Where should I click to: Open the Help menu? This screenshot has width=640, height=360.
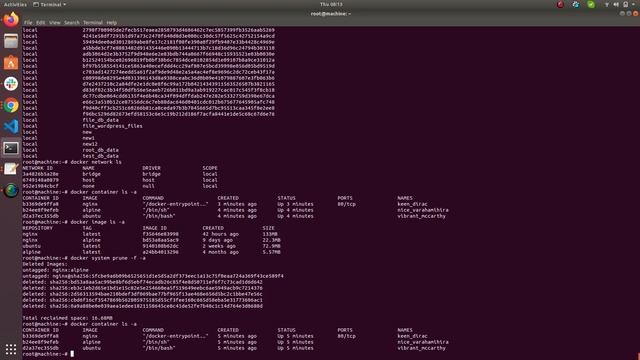point(111,22)
